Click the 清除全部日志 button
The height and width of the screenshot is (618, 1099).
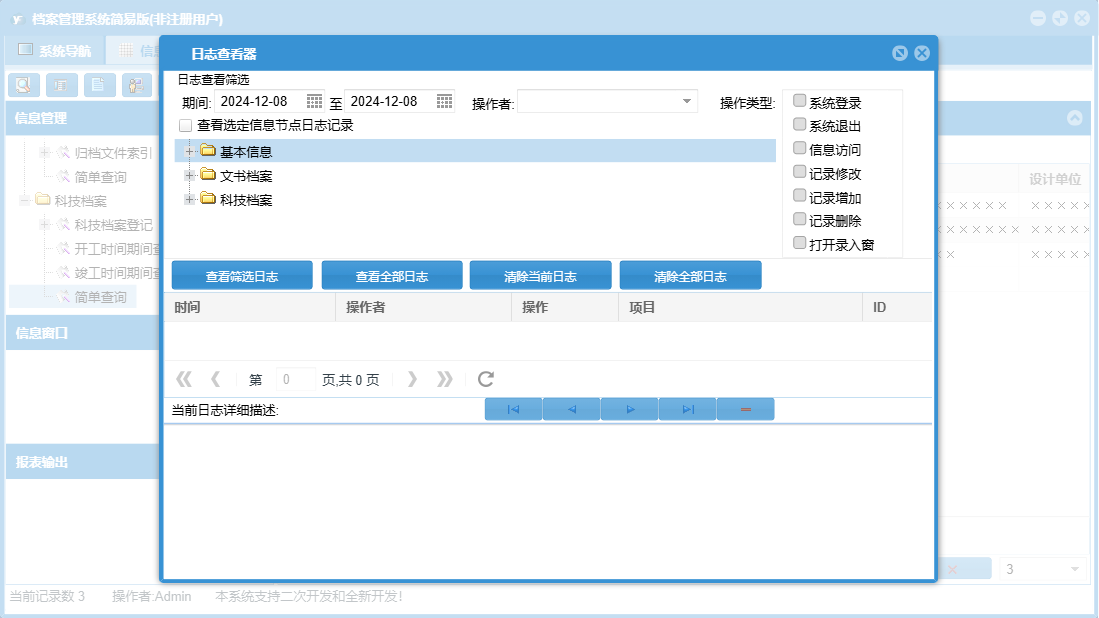(x=690, y=276)
